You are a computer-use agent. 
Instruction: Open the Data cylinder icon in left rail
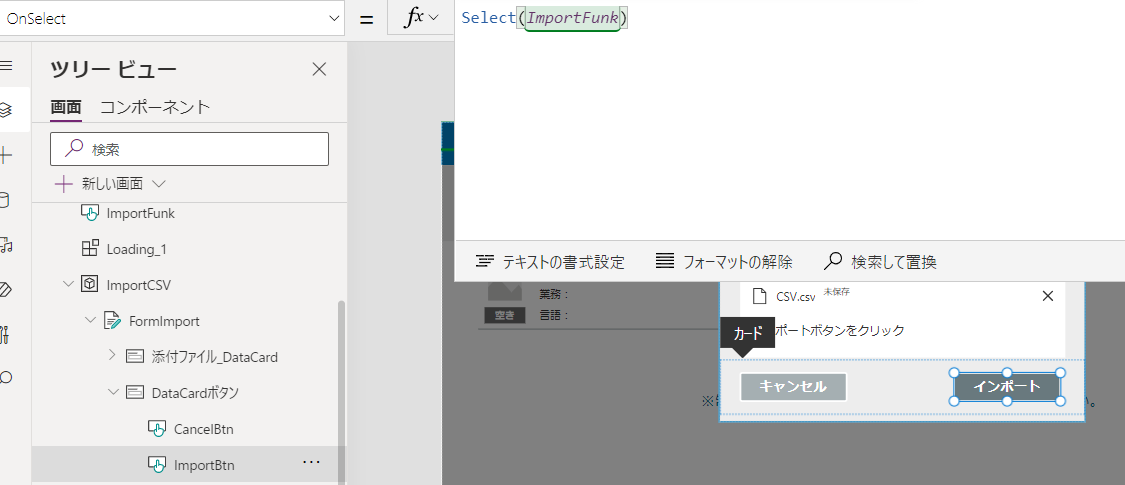[4, 200]
